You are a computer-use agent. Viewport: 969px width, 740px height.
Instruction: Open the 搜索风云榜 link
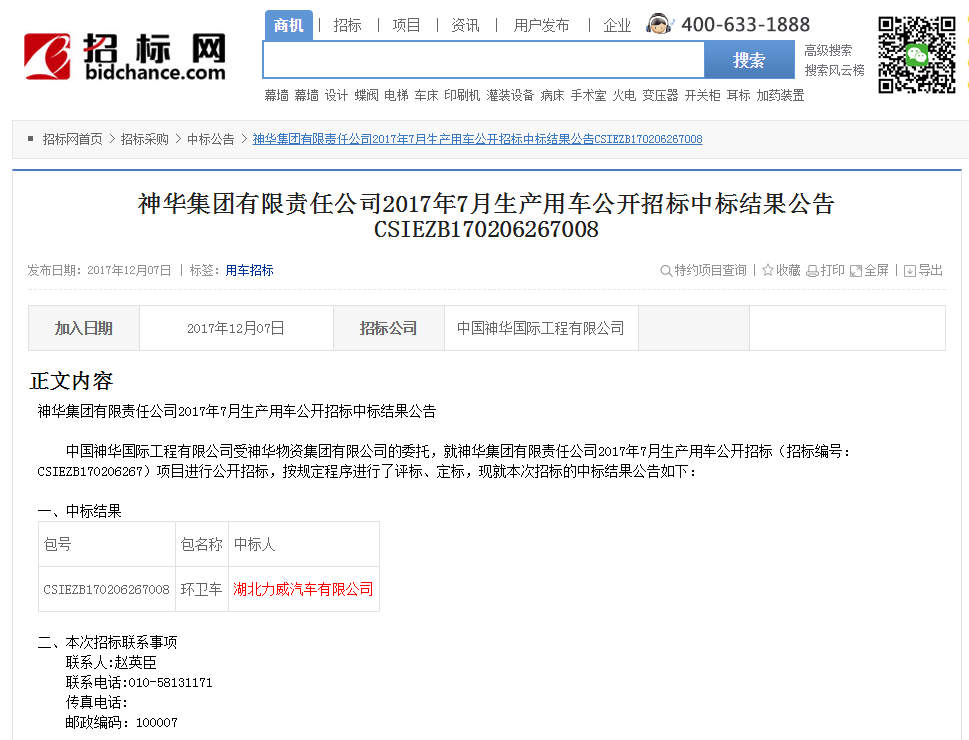pyautogui.click(x=834, y=70)
